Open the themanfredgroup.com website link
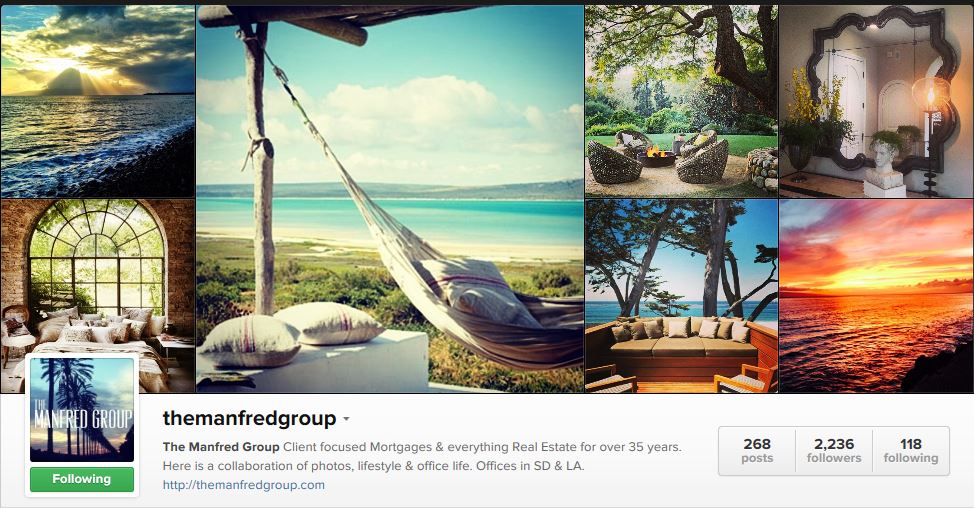974x508 pixels. click(x=244, y=485)
